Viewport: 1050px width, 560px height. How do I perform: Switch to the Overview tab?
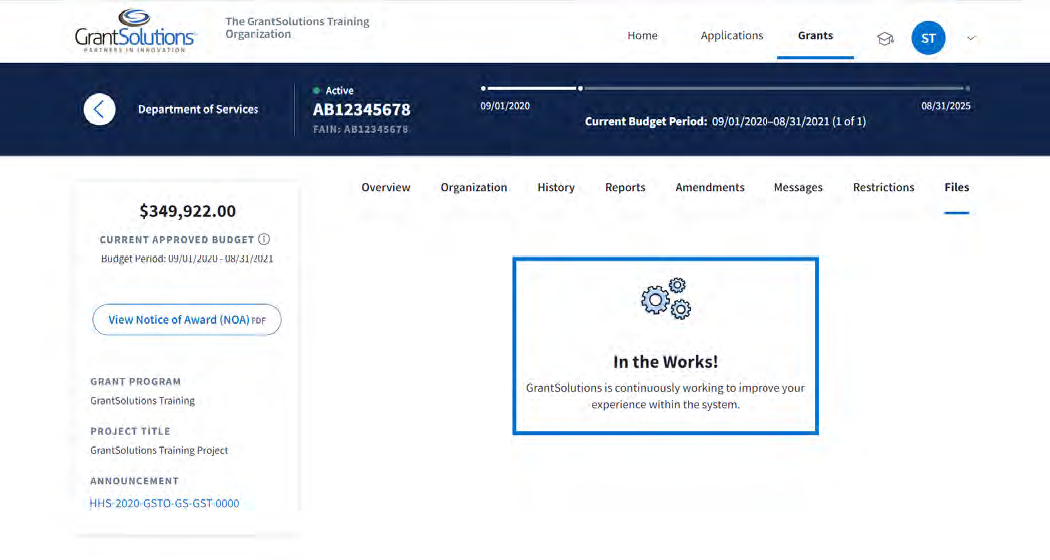pos(386,188)
